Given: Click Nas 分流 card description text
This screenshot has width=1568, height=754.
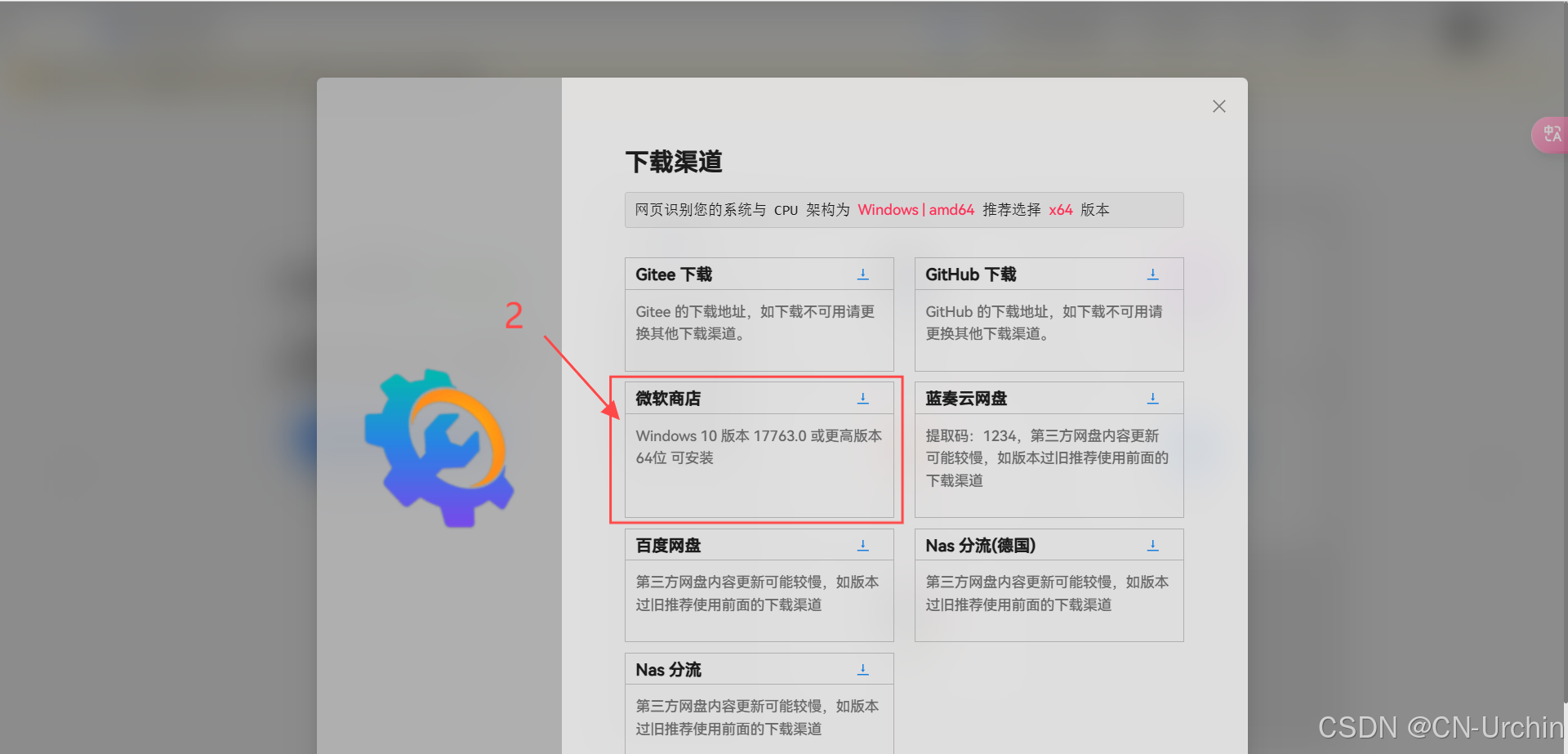Looking at the screenshot, I should (x=757, y=717).
